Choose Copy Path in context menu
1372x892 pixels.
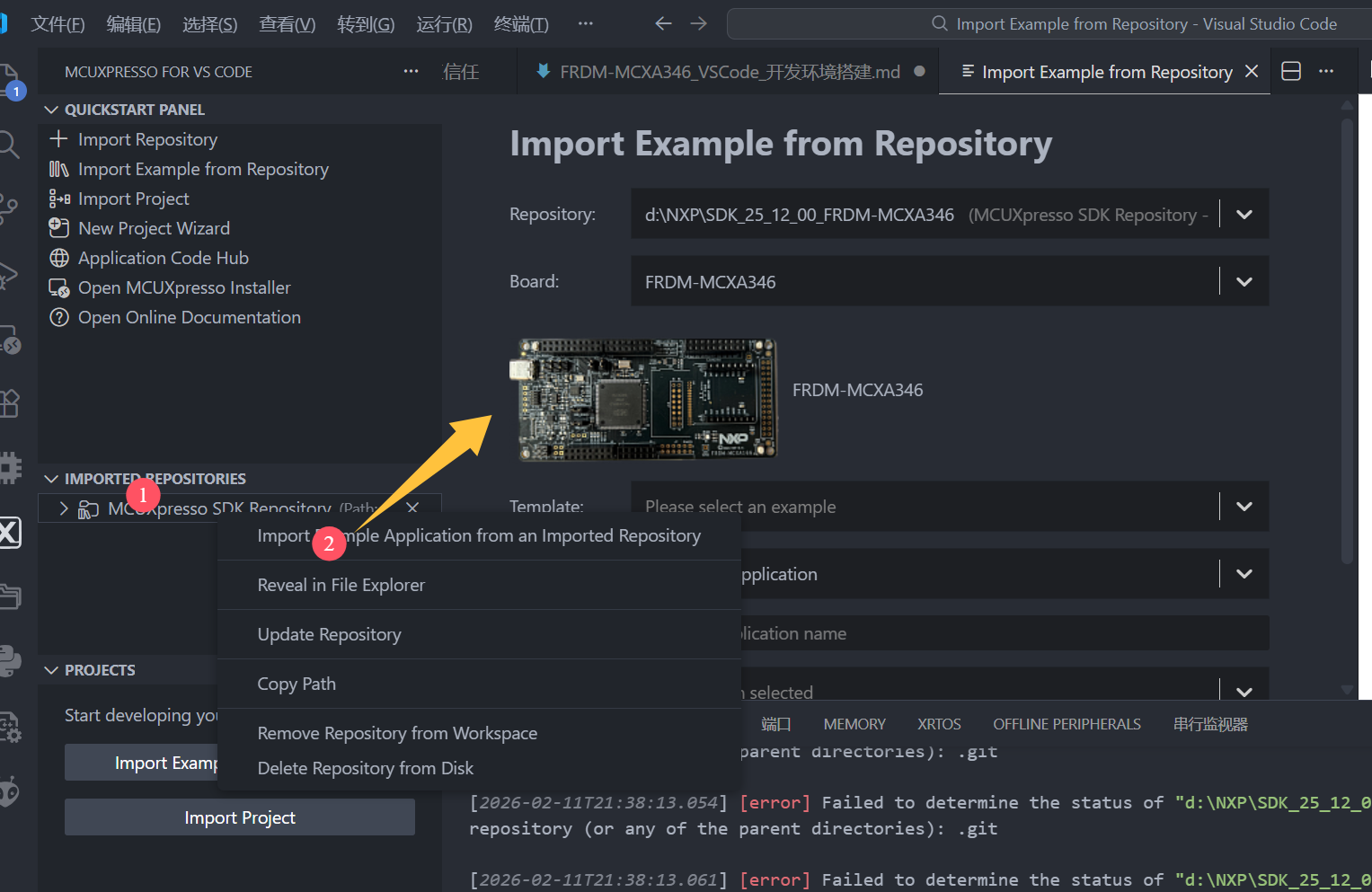[479, 684]
